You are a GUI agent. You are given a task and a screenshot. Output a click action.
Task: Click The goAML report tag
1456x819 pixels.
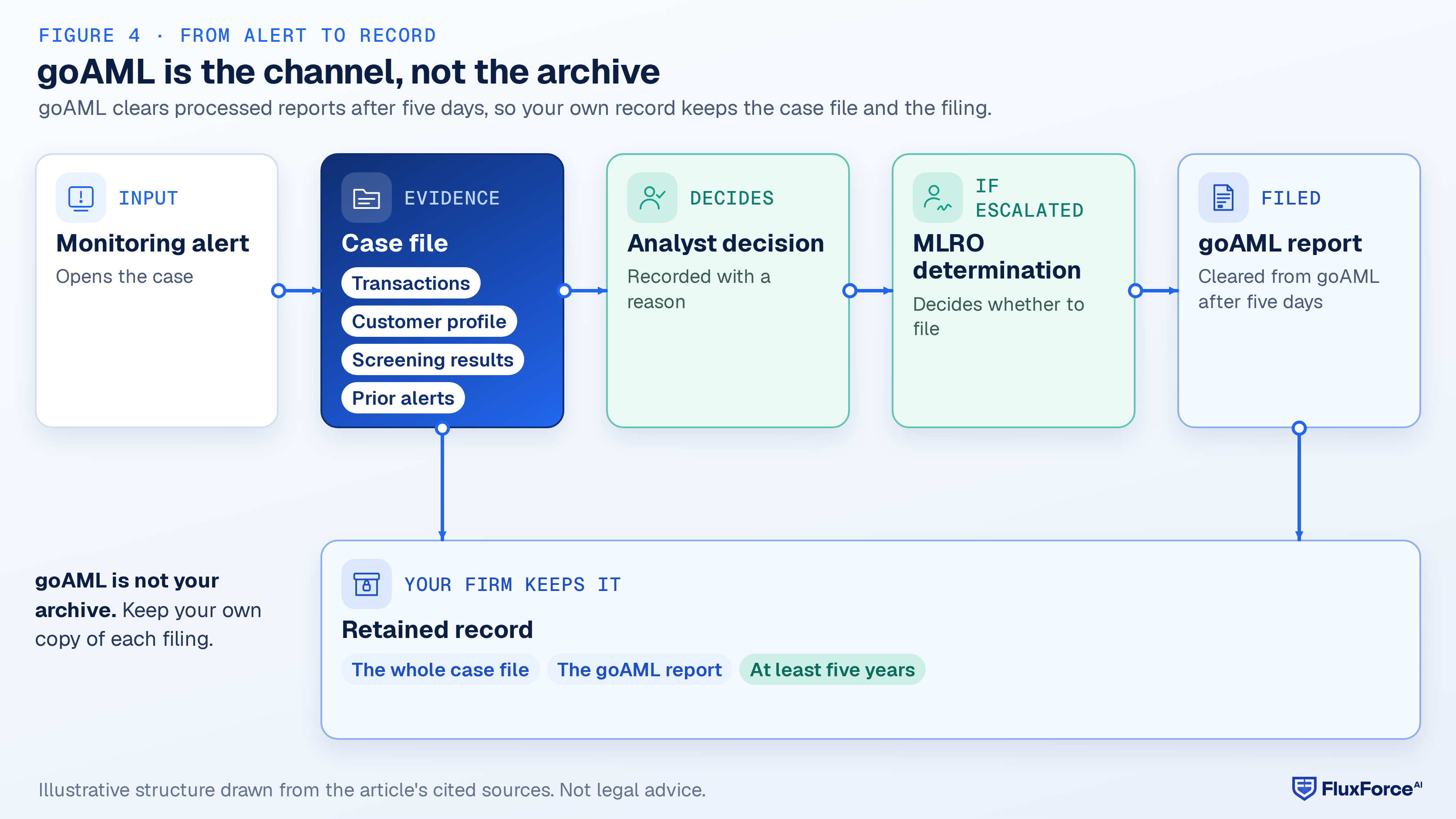[639, 670]
